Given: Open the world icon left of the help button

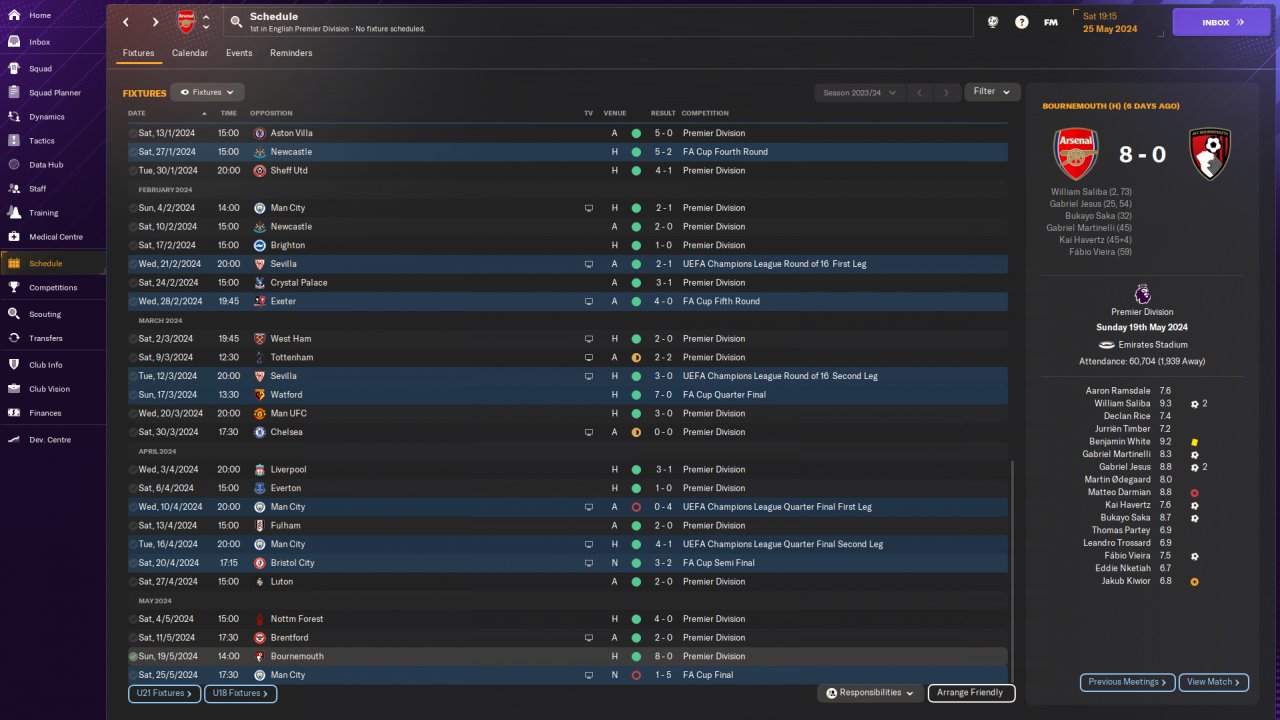Looking at the screenshot, I should pyautogui.click(x=992, y=22).
